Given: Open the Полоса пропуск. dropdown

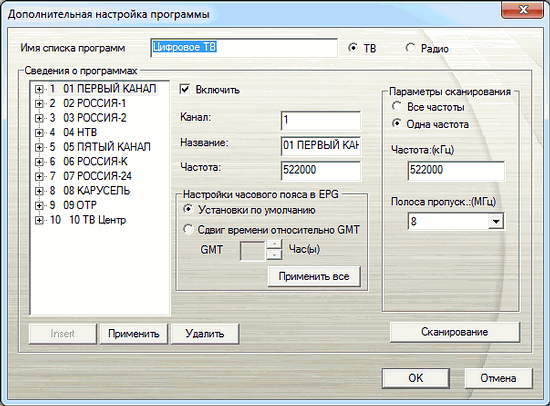Looking at the screenshot, I should (x=496, y=221).
